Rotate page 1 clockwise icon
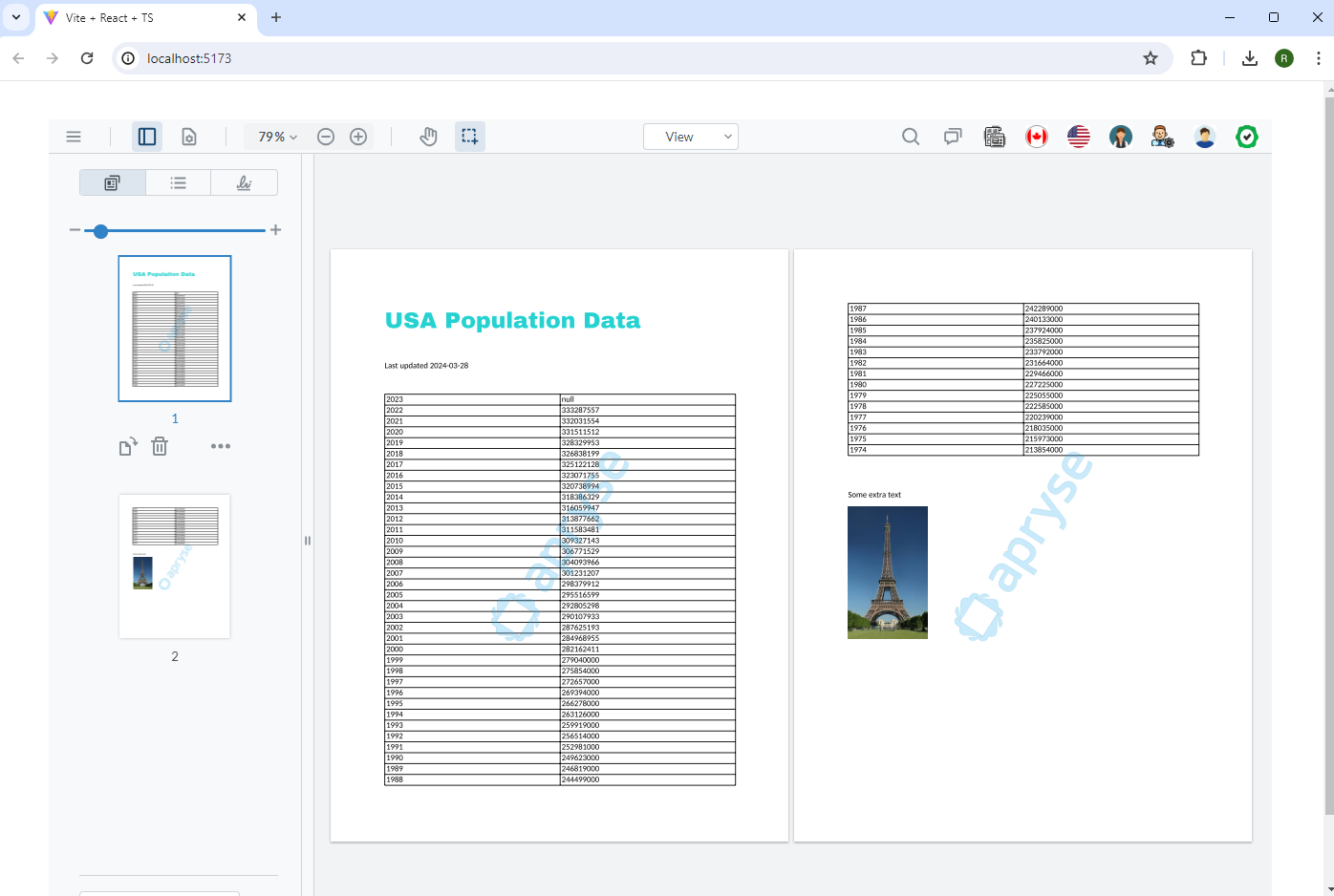 click(x=128, y=446)
